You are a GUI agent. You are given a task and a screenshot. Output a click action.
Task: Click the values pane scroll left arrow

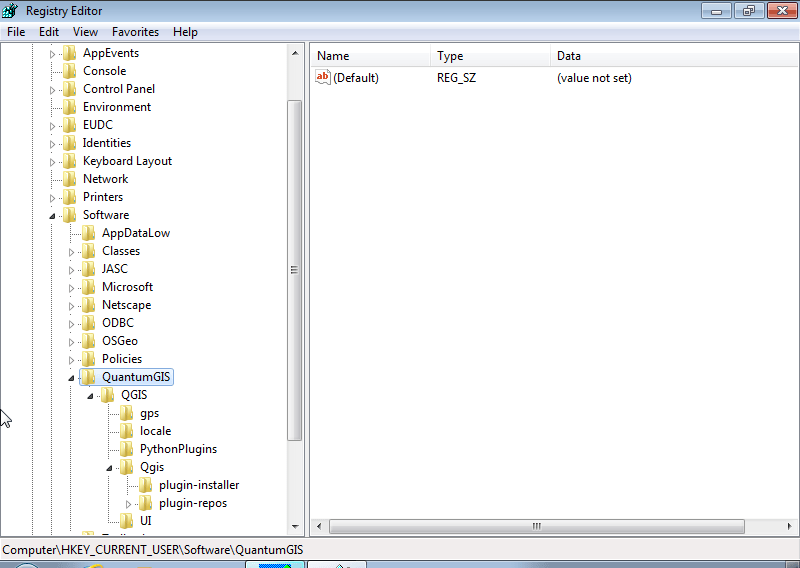pos(319,526)
